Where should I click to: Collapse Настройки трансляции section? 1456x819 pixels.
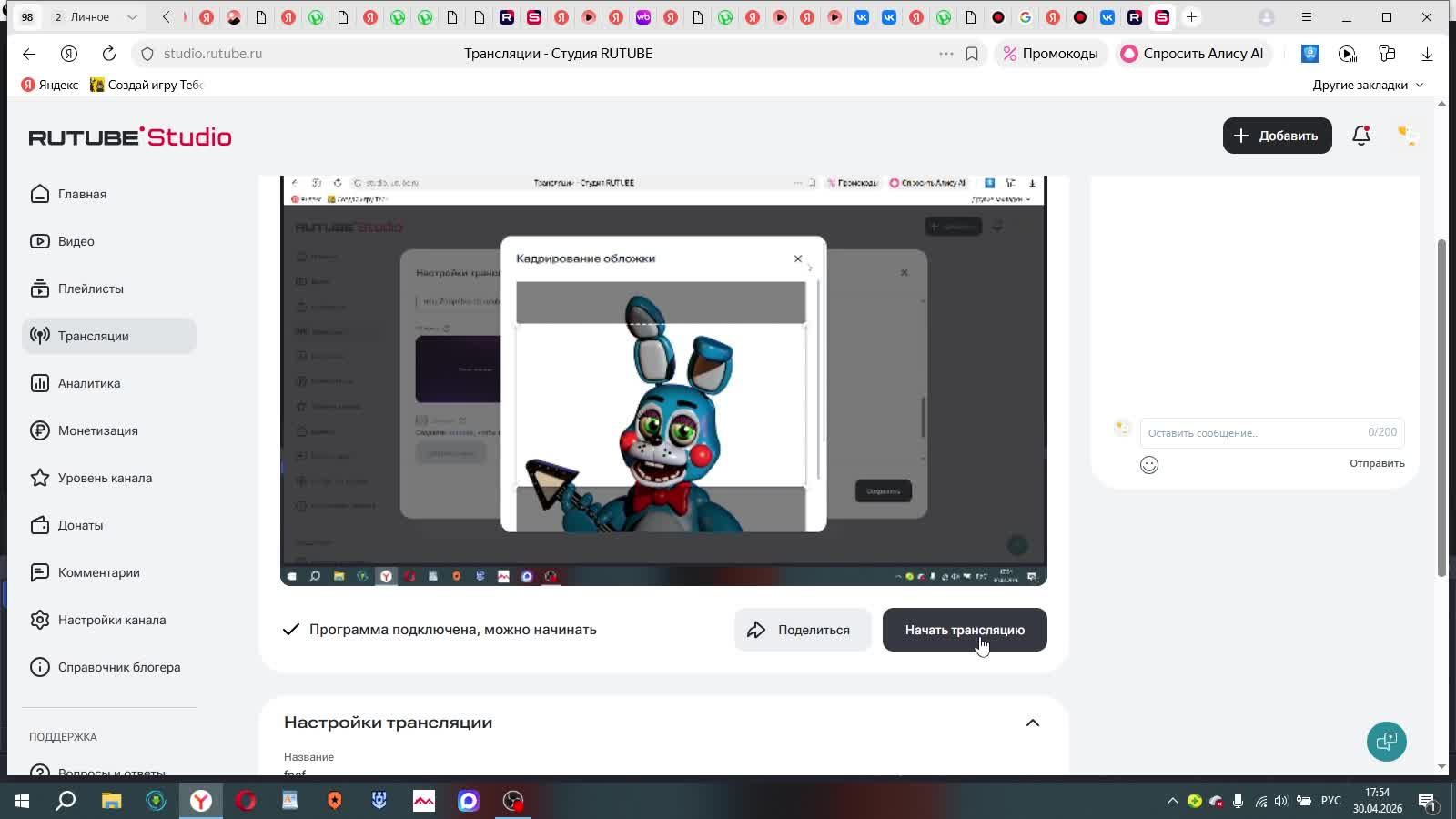[x=1033, y=723]
